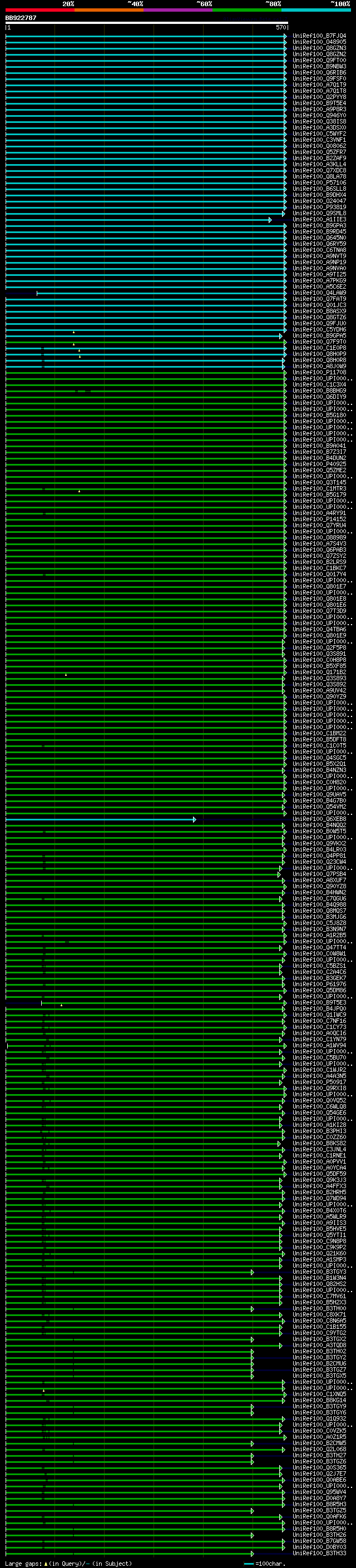Select label UniRef100_Q7PSB4
This screenshot has height=1568, width=356.
319,875
